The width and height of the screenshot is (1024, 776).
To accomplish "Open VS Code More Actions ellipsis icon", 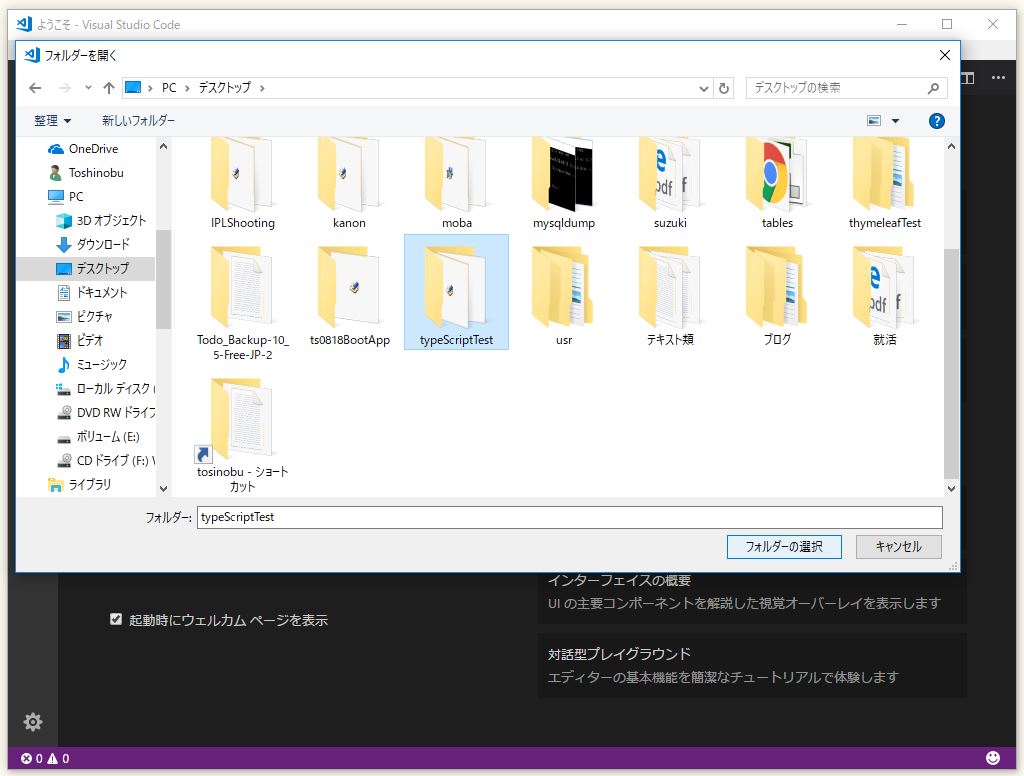I will click(x=997, y=77).
